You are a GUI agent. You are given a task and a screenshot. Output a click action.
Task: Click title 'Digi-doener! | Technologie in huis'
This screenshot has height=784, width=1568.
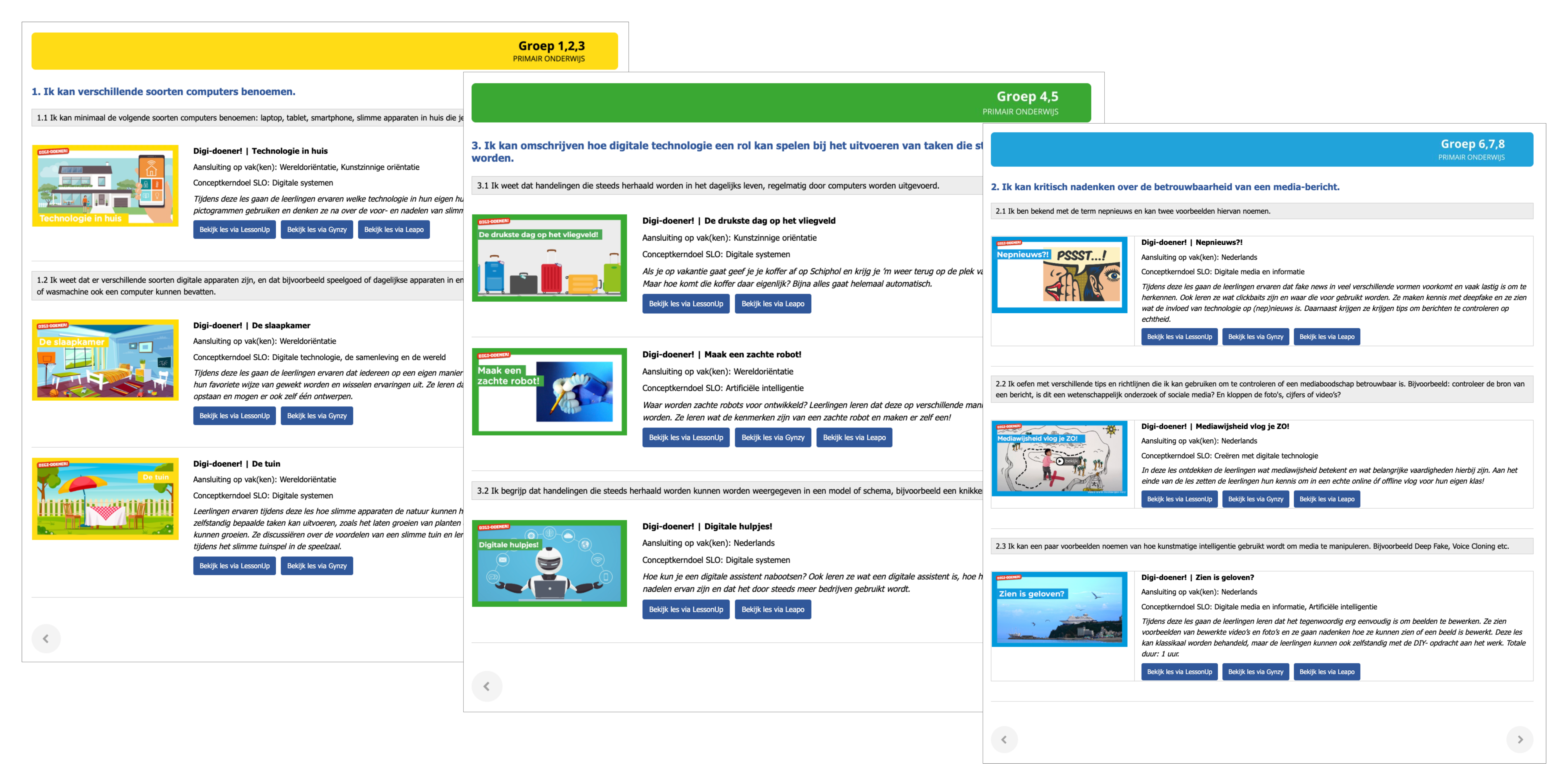click(x=260, y=151)
